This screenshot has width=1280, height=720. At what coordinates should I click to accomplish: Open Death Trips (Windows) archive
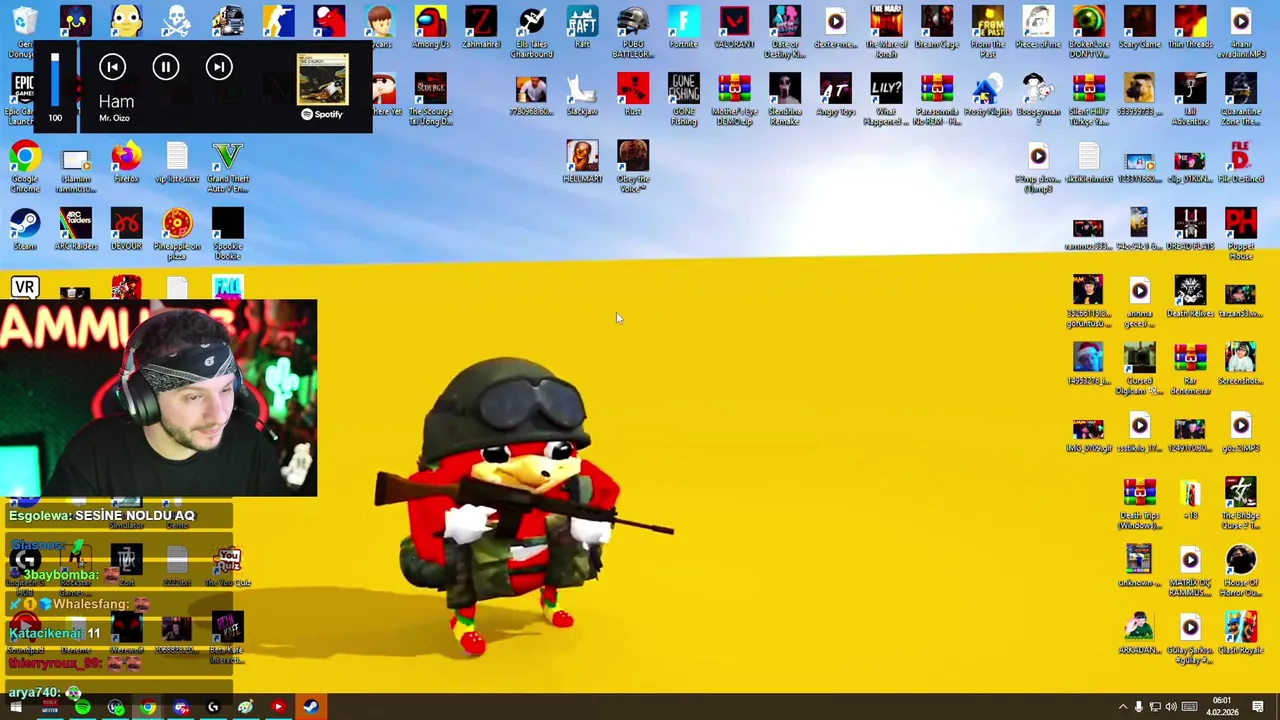(x=1139, y=502)
